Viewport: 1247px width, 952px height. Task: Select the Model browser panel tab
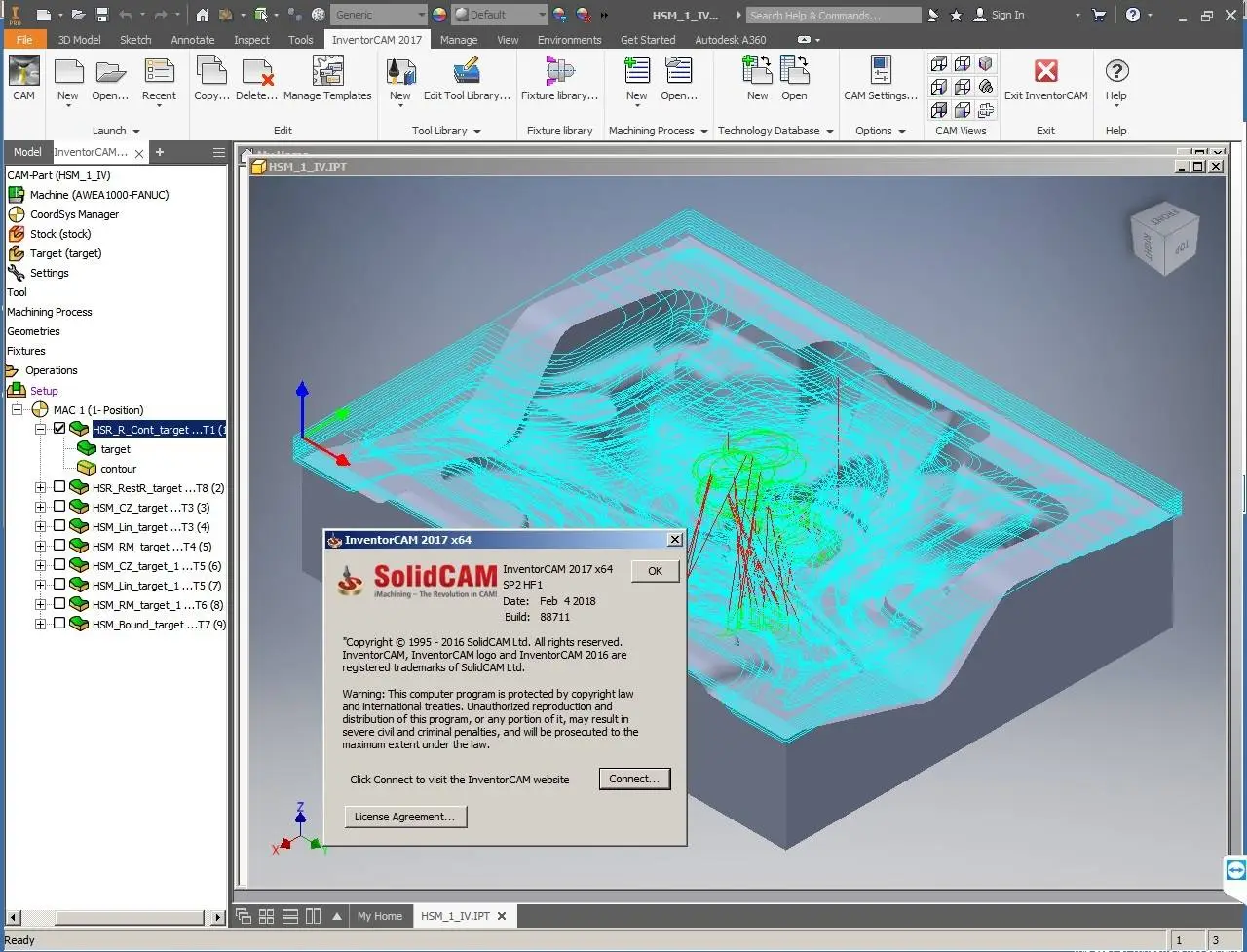click(27, 152)
